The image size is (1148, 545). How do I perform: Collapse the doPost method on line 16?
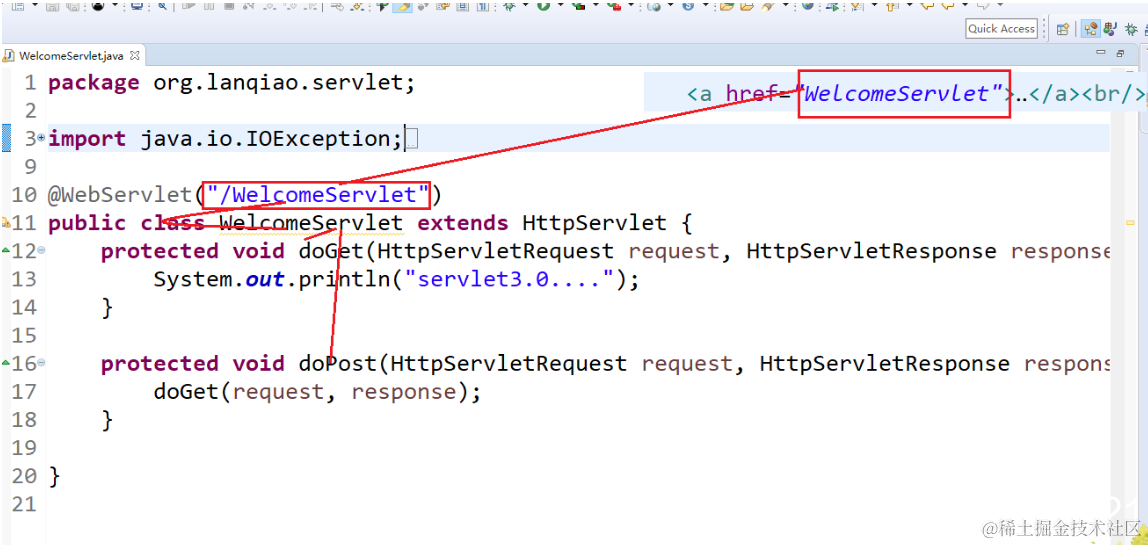coord(41,363)
